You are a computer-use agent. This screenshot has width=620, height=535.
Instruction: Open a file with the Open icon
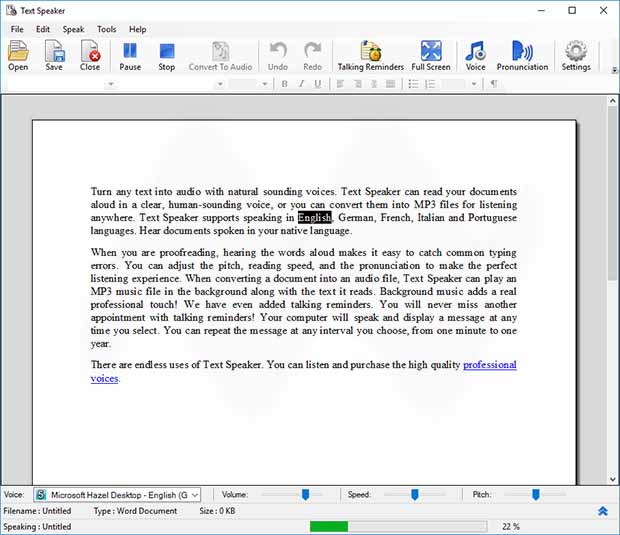[18, 56]
